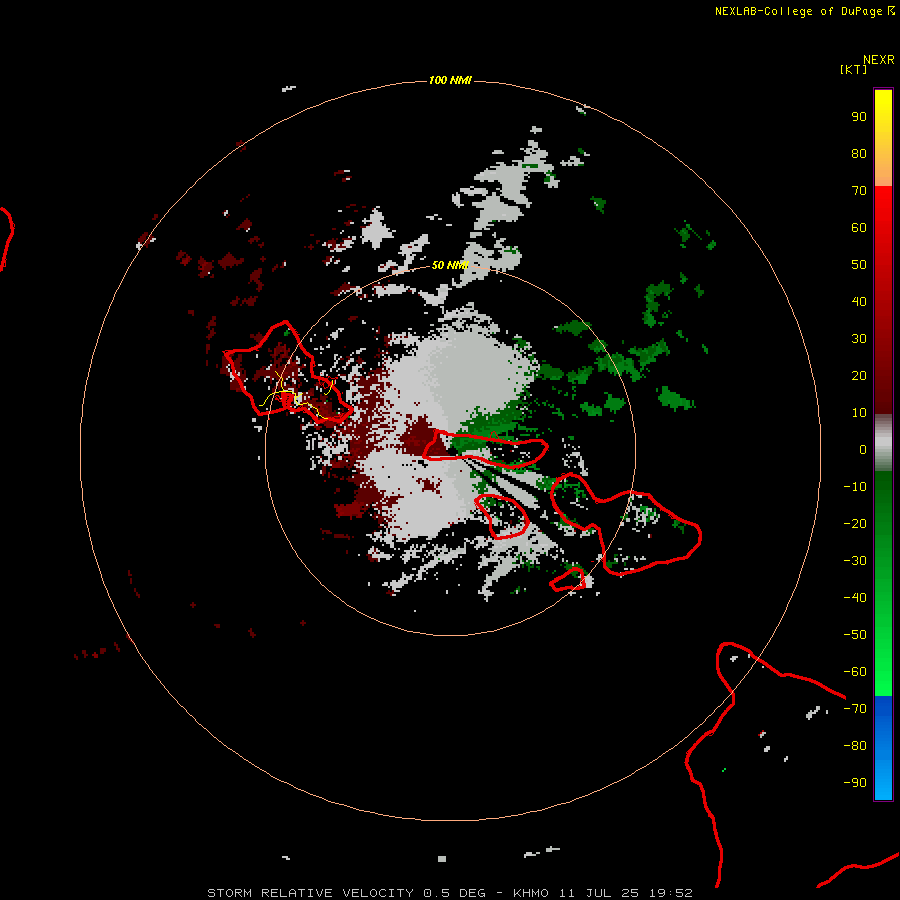Click the -20 value on the velocity scale
Viewport: 900px width, 900px height.
point(855,524)
